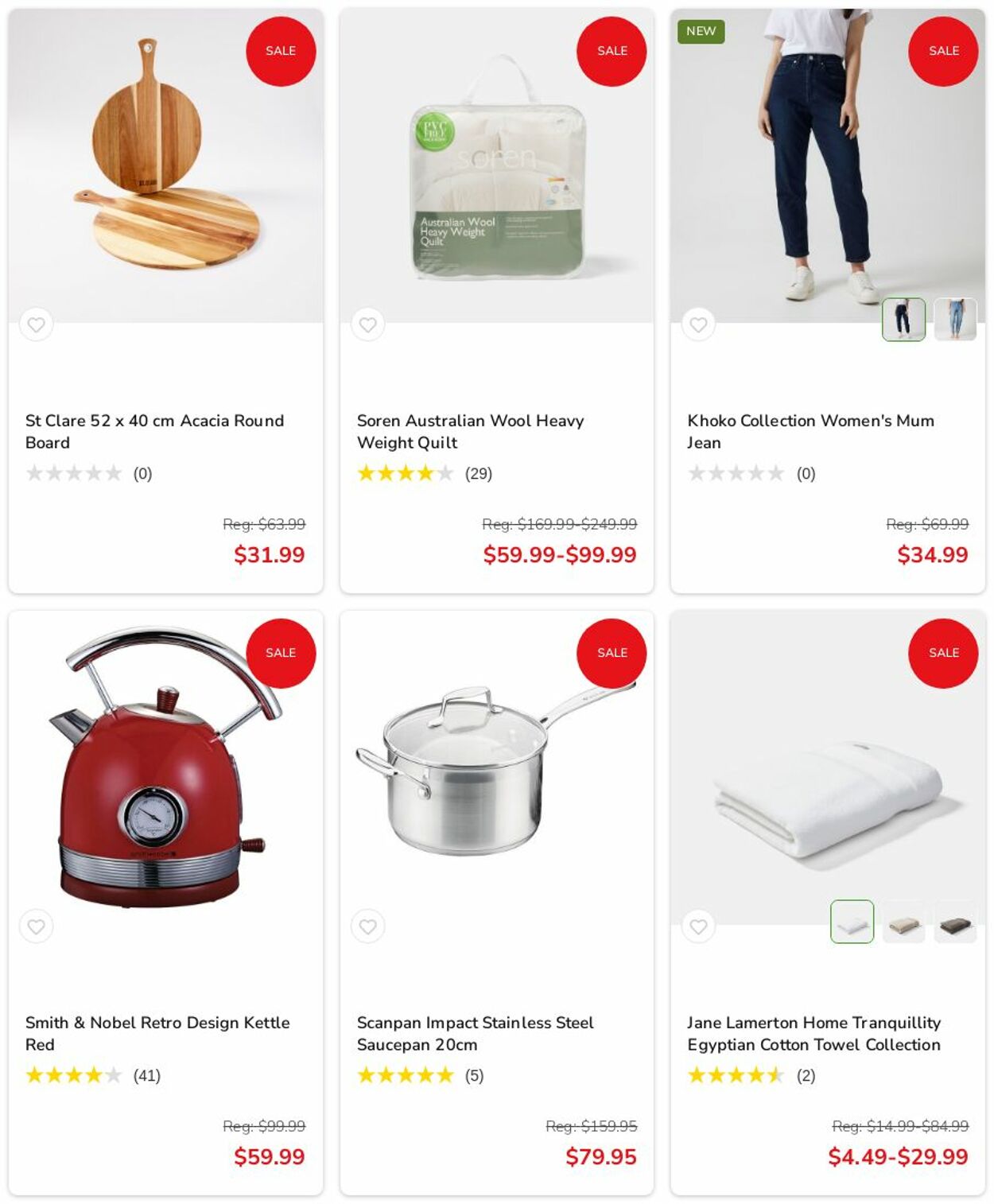This screenshot has width=994, height=1204.
Task: Favorite the Soren Wool Quilt via heart
Action: coord(367,324)
